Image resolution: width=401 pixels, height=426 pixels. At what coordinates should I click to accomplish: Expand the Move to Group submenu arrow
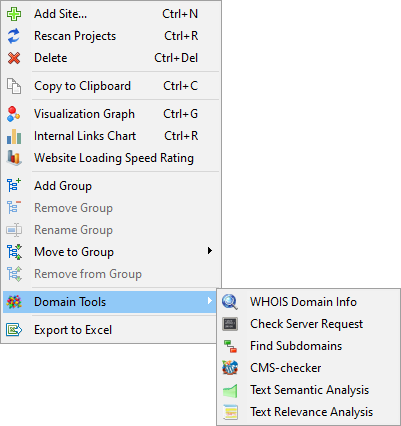pyautogui.click(x=209, y=251)
